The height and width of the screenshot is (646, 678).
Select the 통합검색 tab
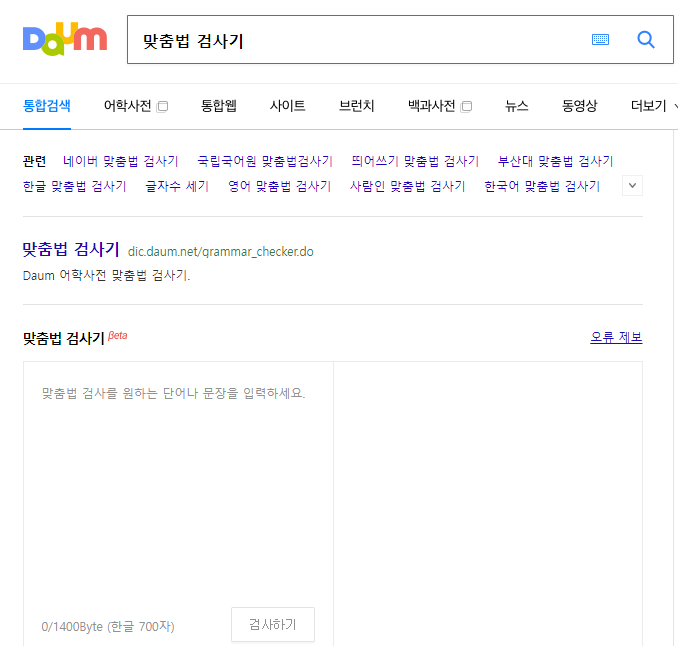tap(47, 106)
